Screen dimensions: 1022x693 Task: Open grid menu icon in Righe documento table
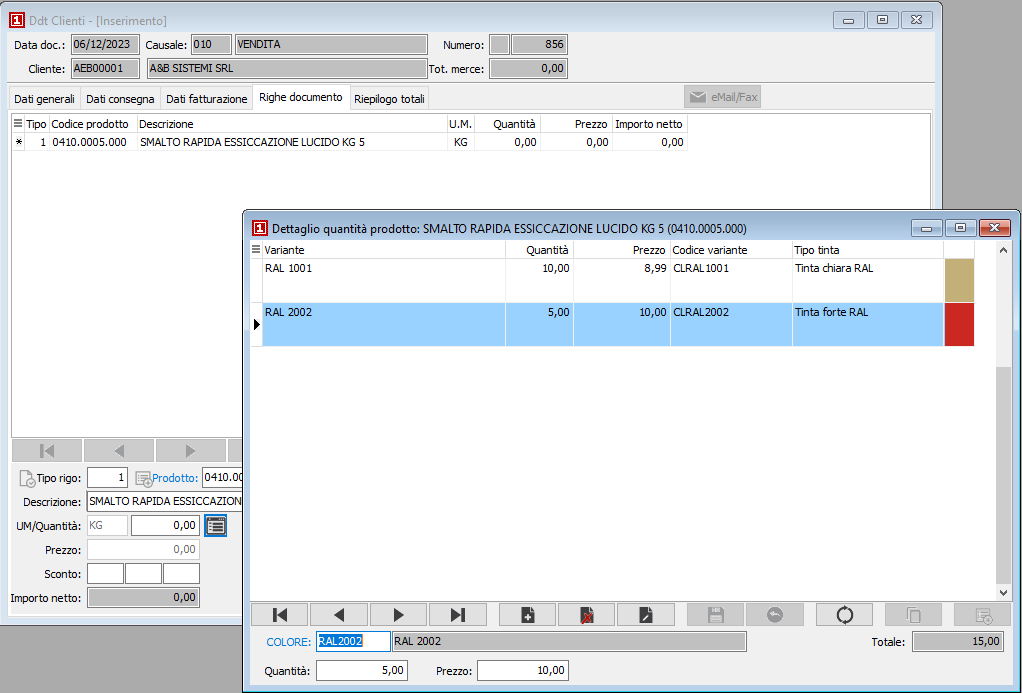[x=18, y=123]
